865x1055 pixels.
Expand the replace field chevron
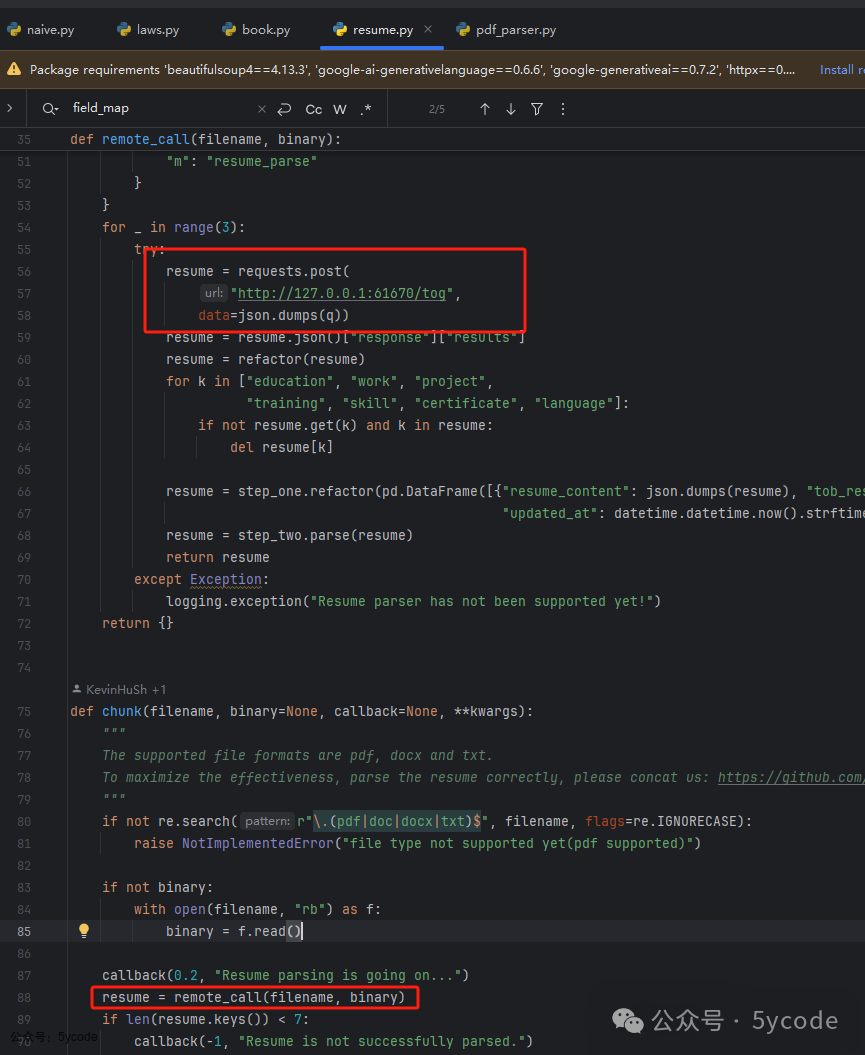coord(9,108)
